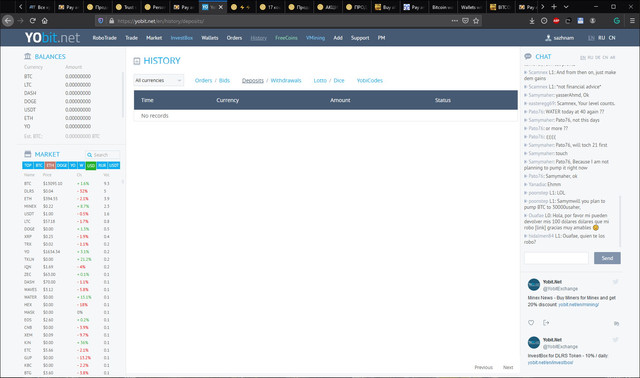Show Dice history link
Viewport: 640px width, 378px height.
coord(339,80)
